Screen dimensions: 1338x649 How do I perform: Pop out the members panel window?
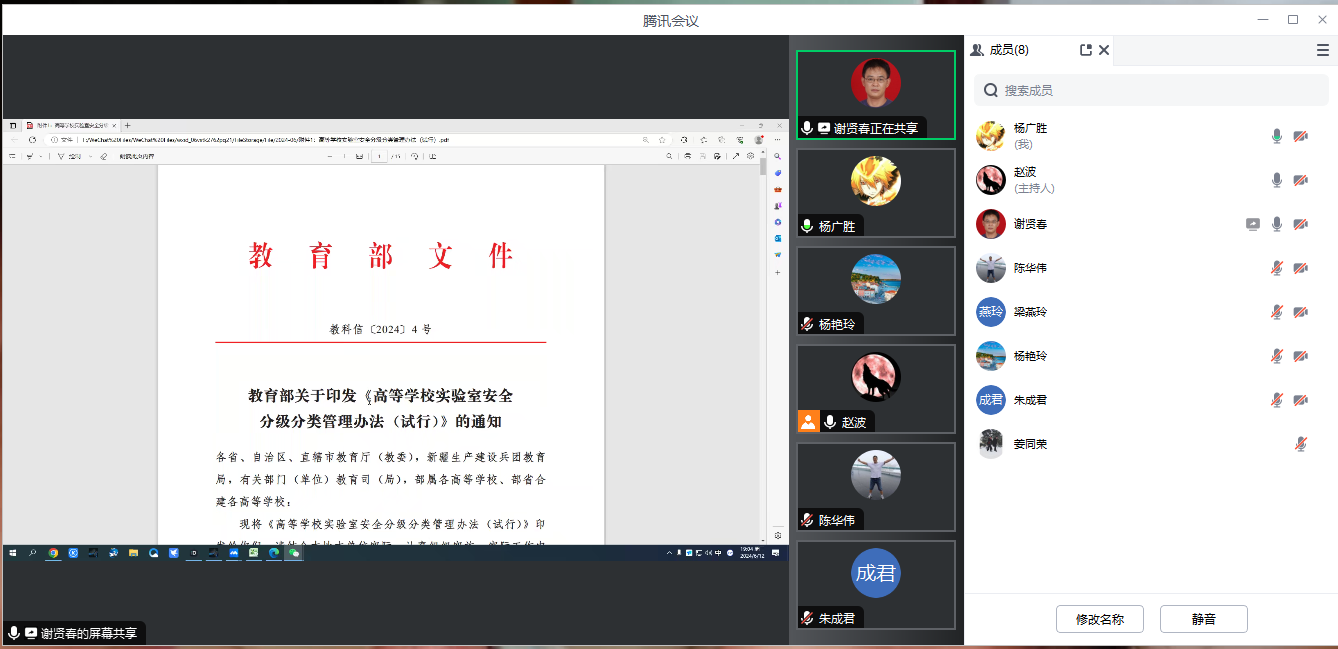pyautogui.click(x=1086, y=50)
